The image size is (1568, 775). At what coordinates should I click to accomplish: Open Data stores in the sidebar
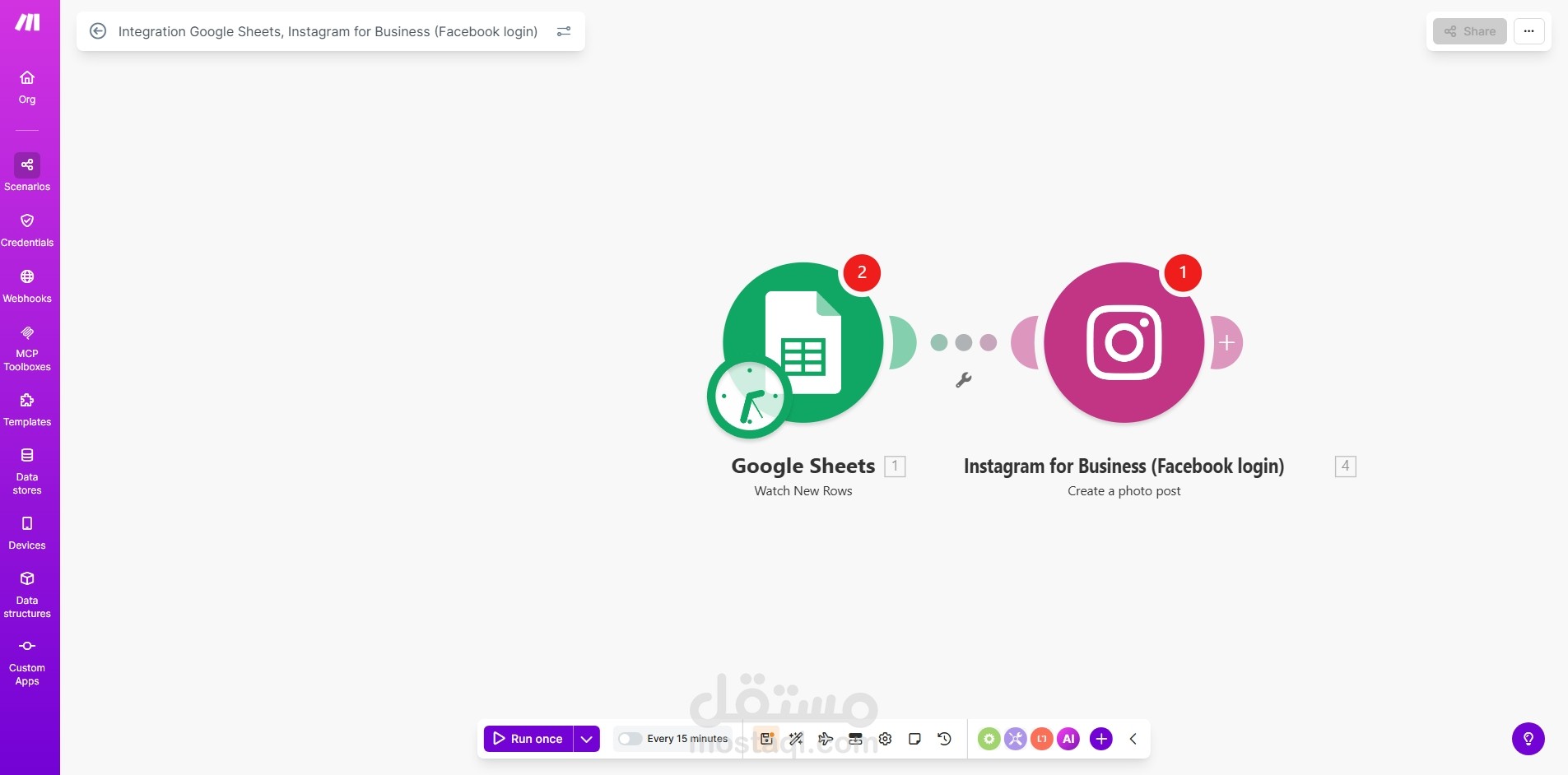coord(27,471)
